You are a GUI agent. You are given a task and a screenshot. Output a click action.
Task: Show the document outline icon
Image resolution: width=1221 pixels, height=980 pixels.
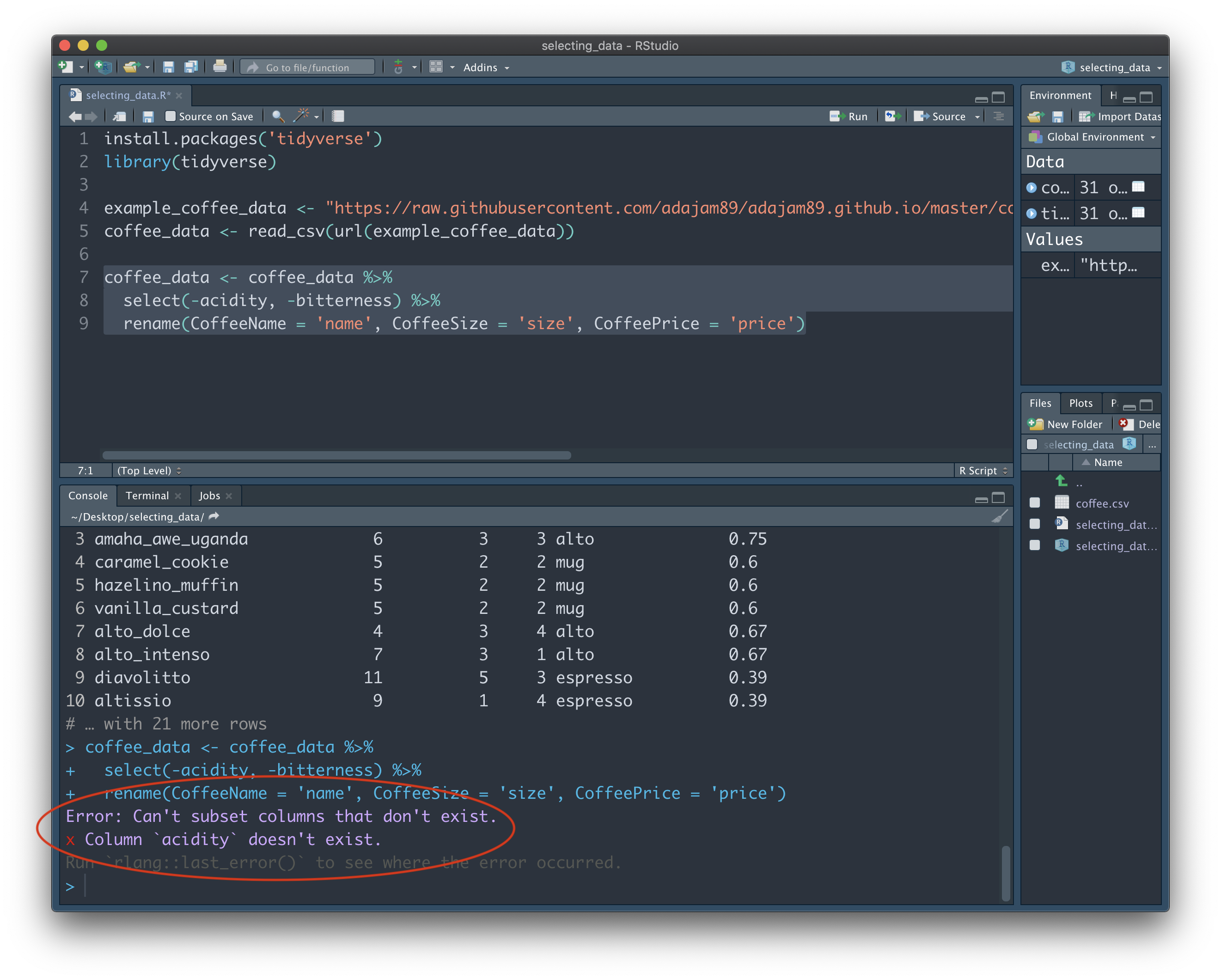pos(998,116)
